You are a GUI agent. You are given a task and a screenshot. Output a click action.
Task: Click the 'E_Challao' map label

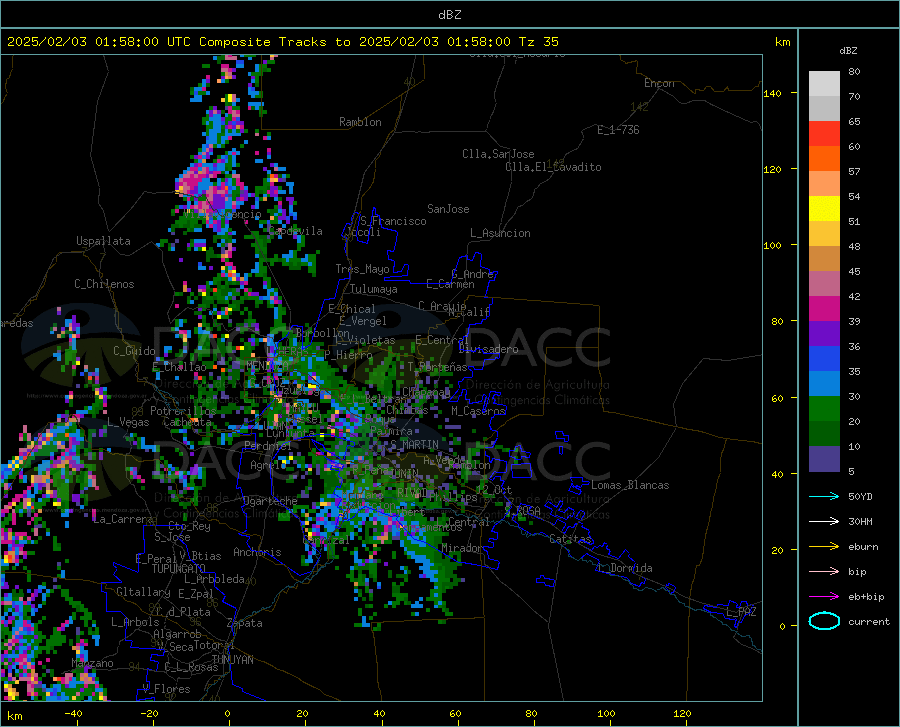179,367
